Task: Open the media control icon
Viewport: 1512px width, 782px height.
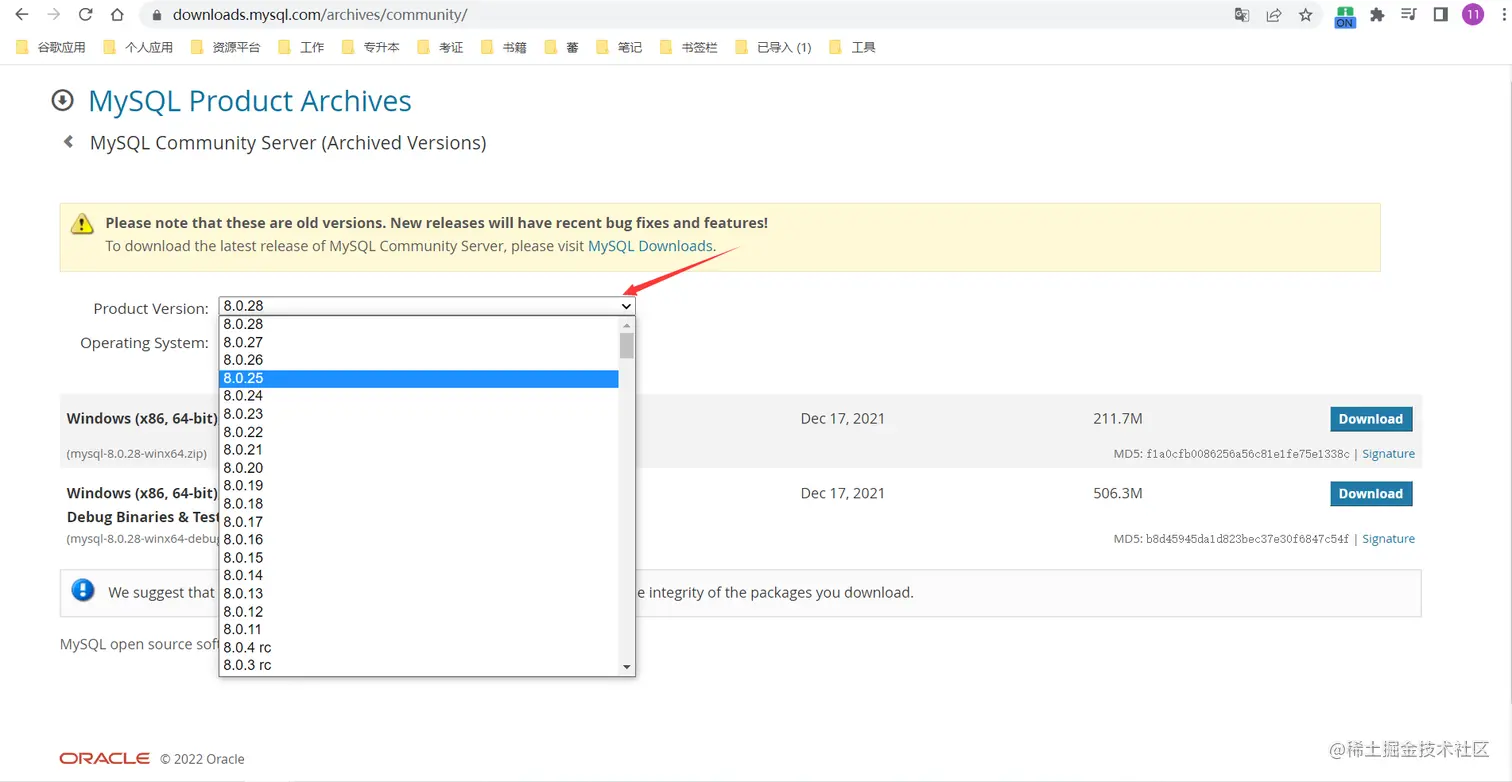Action: (1409, 15)
